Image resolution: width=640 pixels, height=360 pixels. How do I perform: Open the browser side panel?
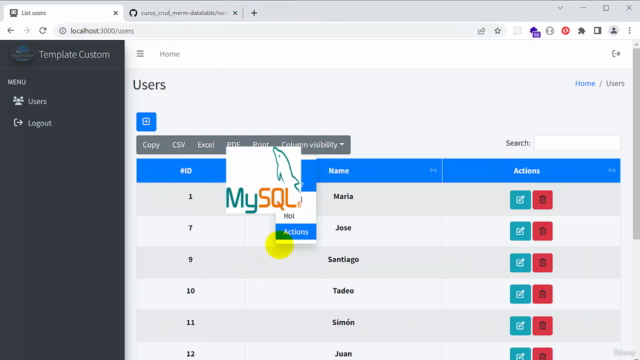(x=597, y=31)
